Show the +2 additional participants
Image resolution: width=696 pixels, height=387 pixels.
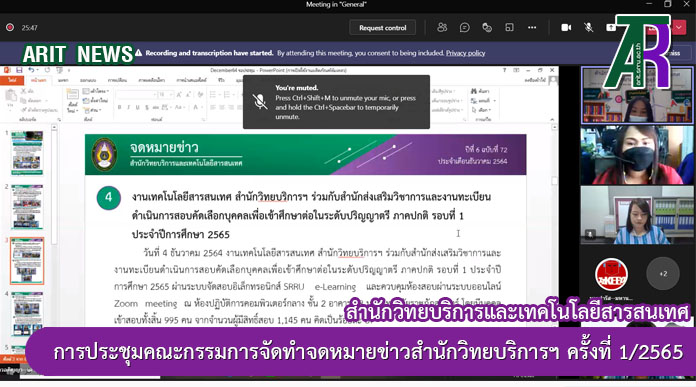click(663, 274)
